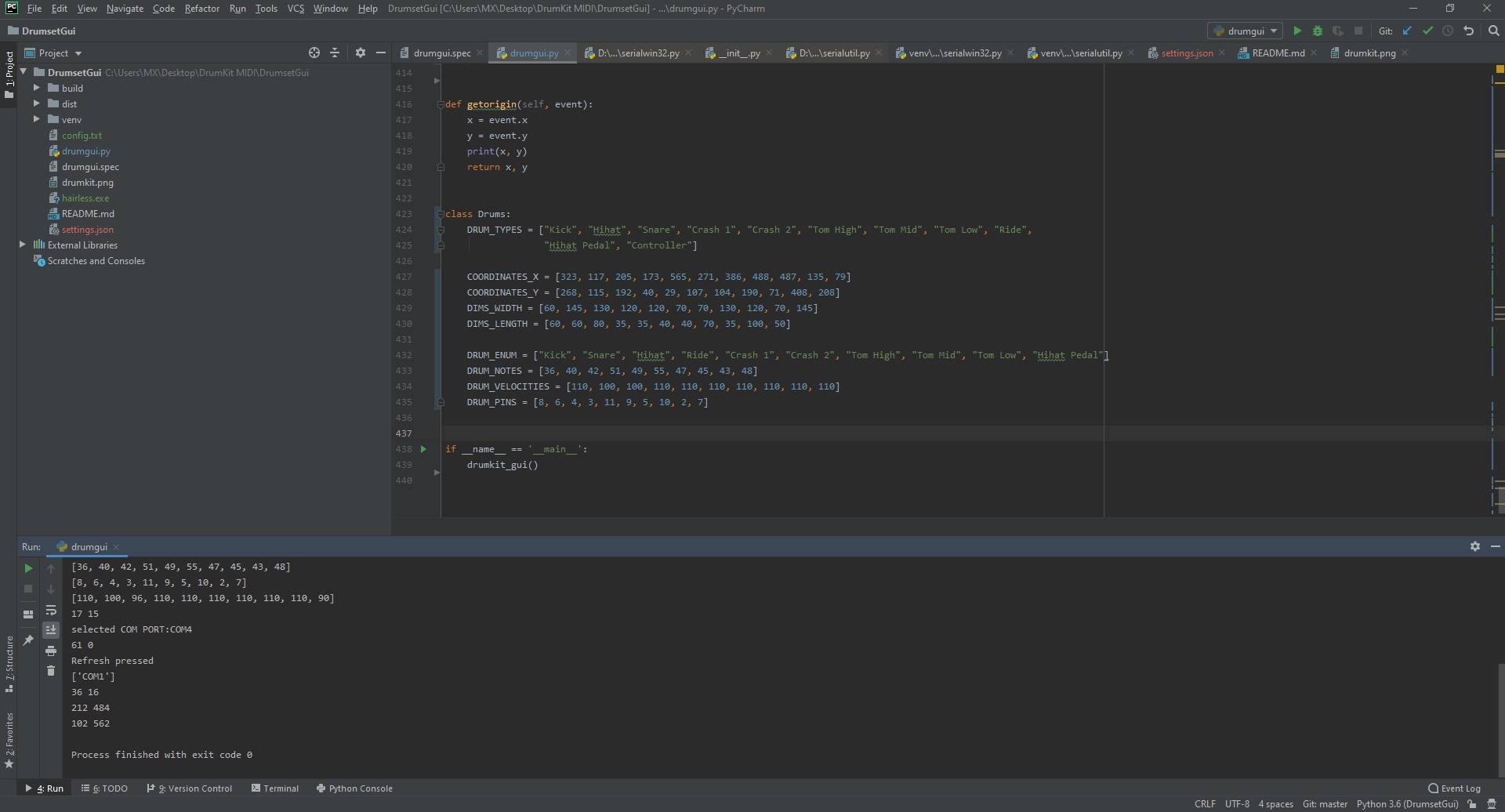Screen dimensions: 1505x812
Task: Open the Search everywhere magnifier
Action: pyautogui.click(x=1493, y=31)
